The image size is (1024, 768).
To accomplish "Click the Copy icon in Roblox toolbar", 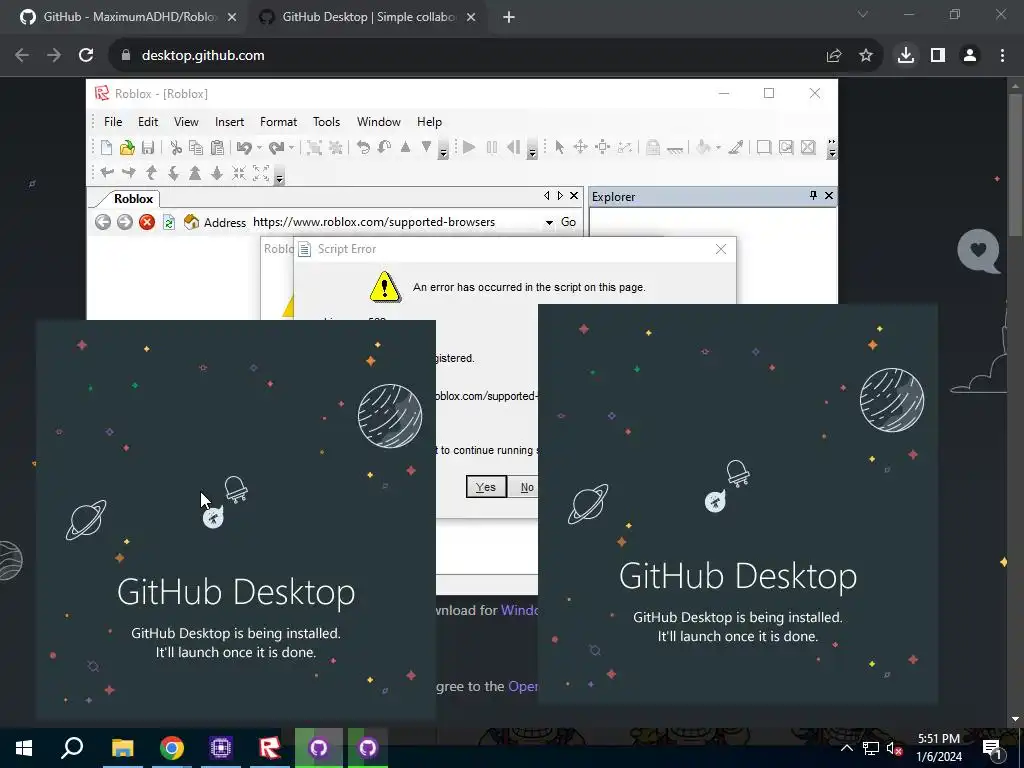I will pyautogui.click(x=196, y=148).
